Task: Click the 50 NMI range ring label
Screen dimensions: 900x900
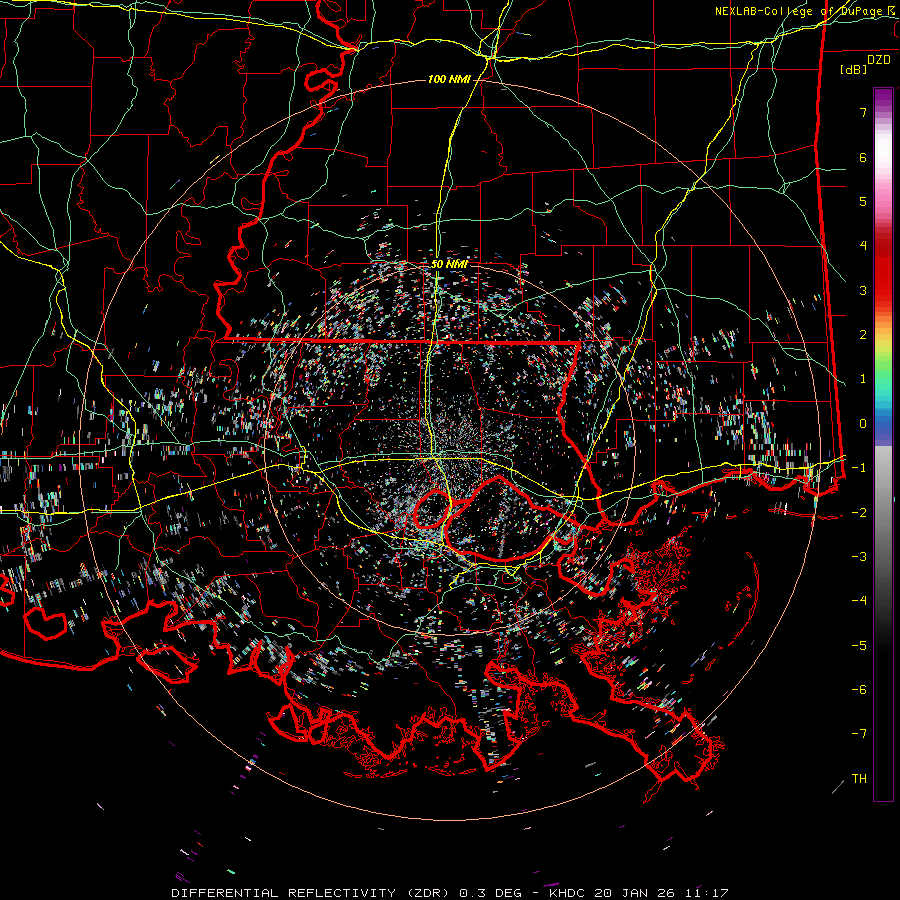Action: [x=449, y=264]
